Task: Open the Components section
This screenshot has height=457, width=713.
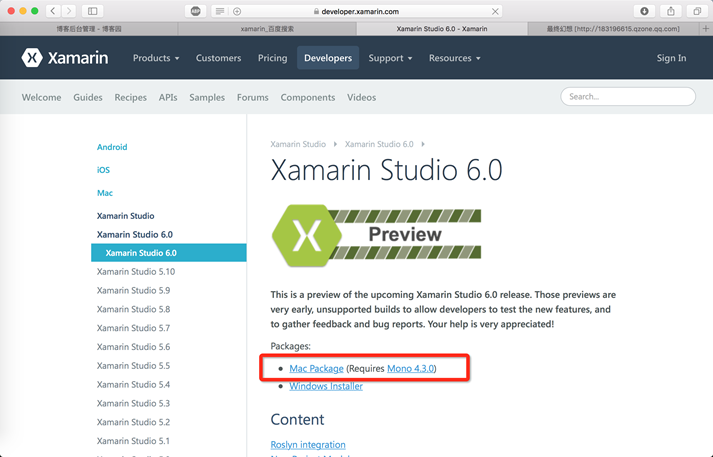Action: click(x=307, y=97)
